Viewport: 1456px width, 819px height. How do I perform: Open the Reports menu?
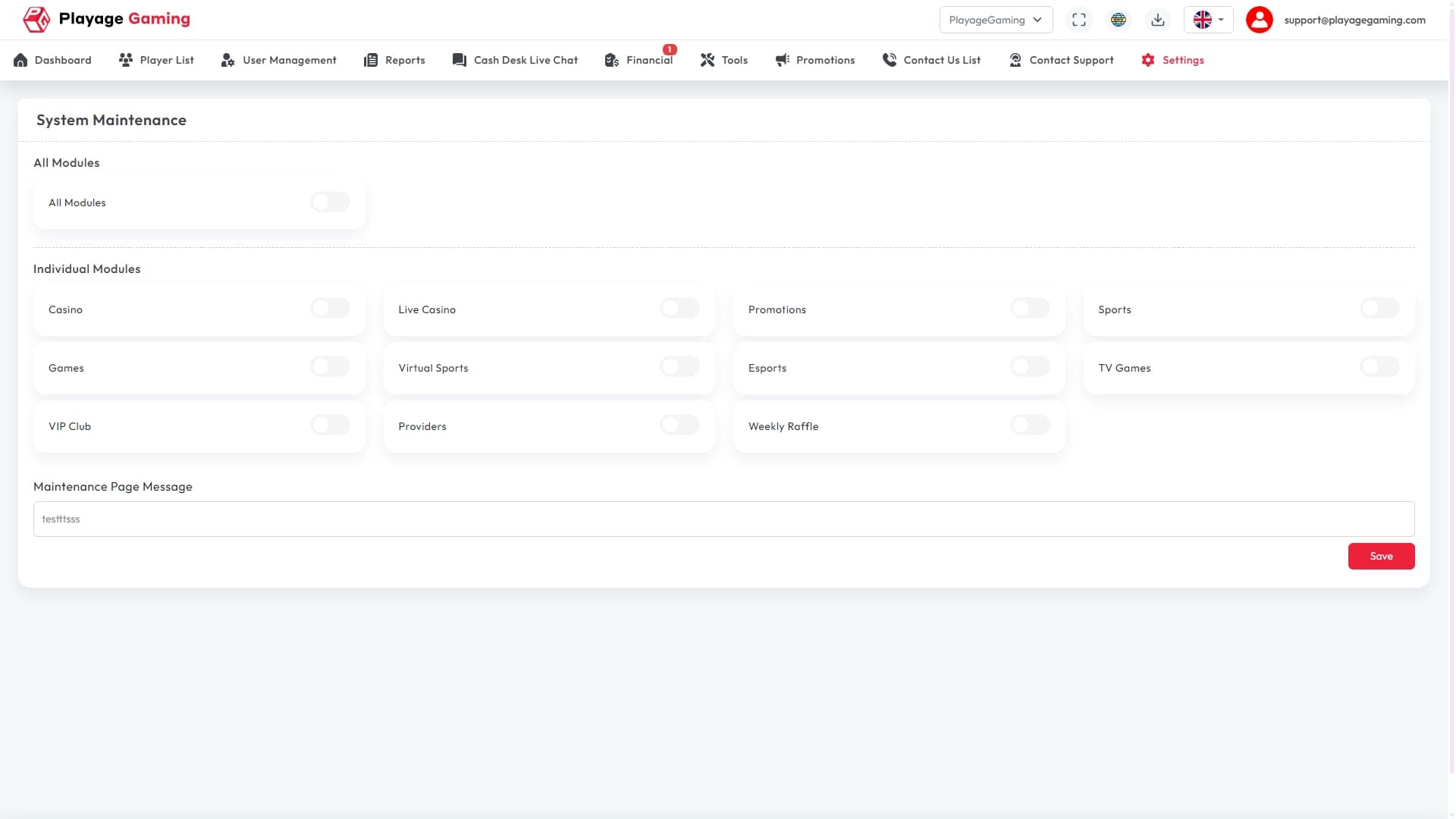(x=394, y=60)
